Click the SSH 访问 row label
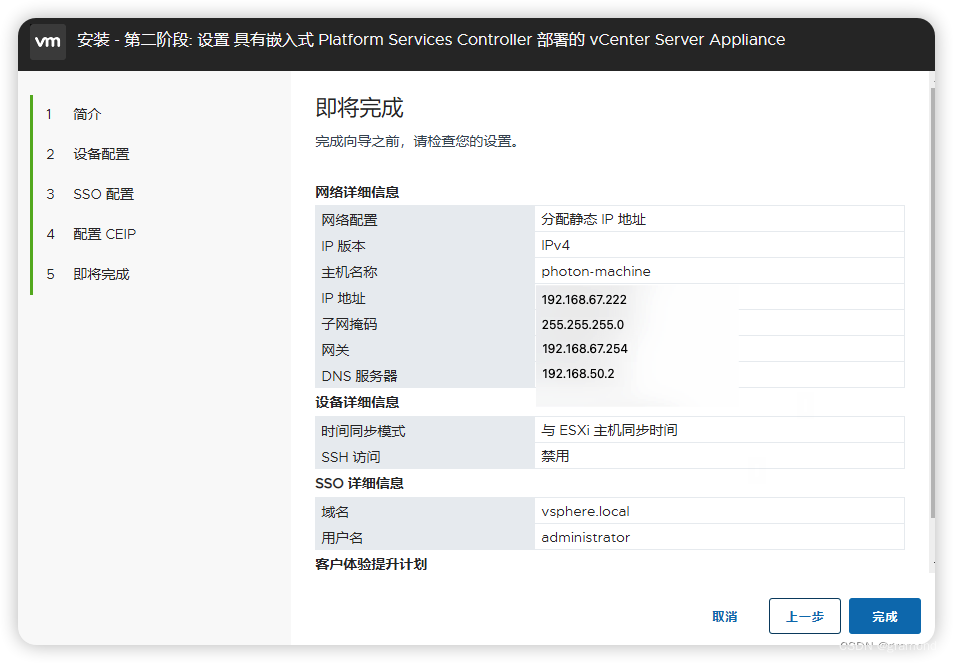 point(351,458)
